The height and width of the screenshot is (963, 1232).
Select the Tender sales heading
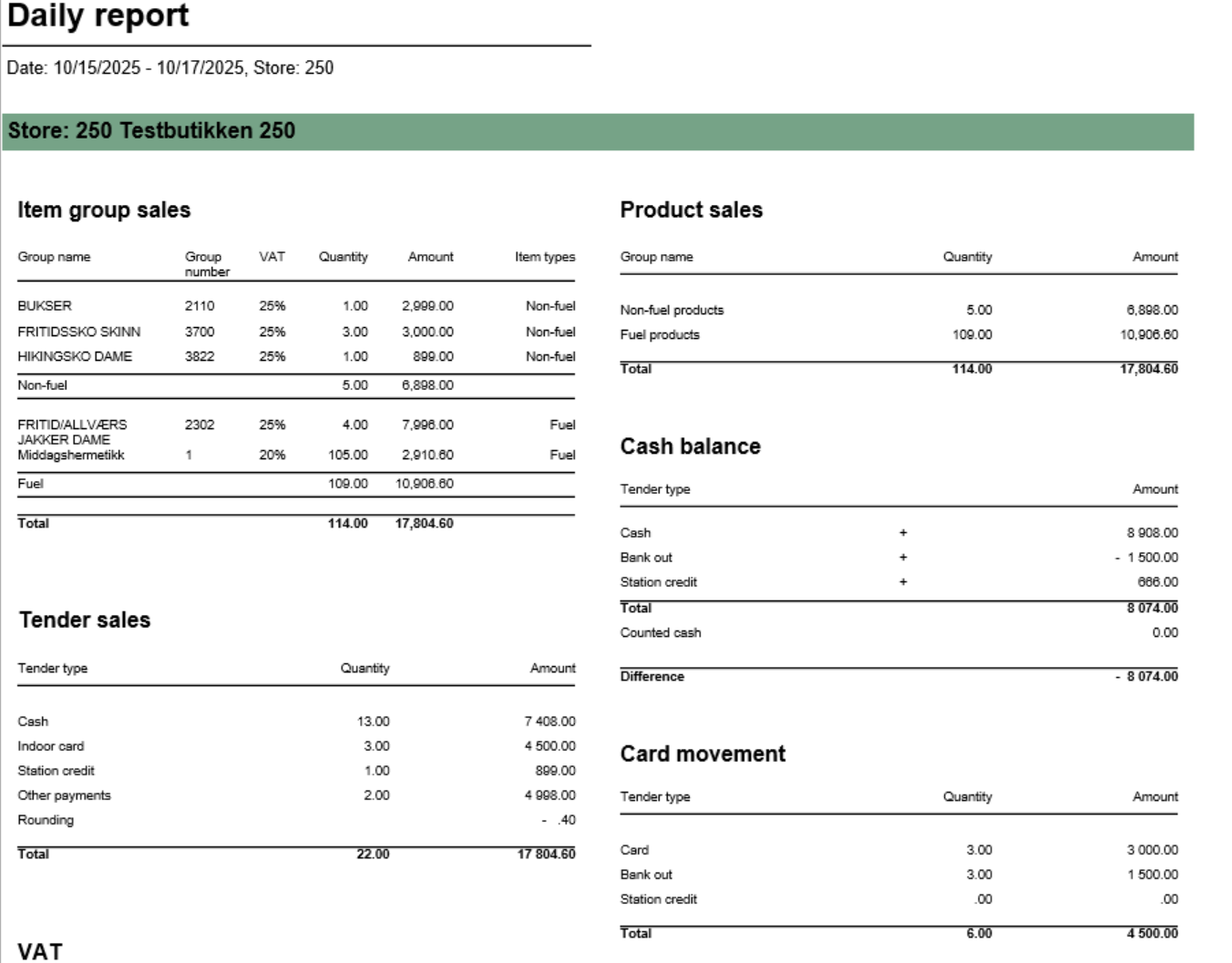(85, 620)
